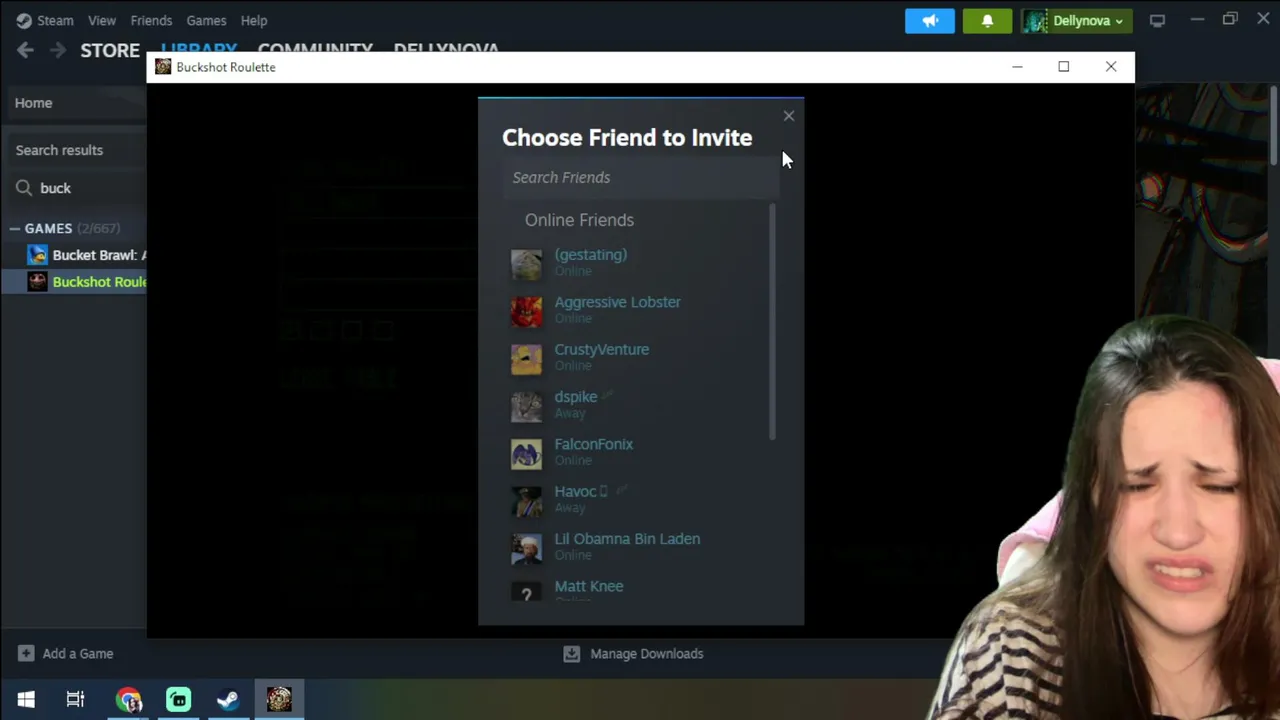The width and height of the screenshot is (1280, 720).
Task: Go to Home in the library sidebar
Action: click(x=34, y=103)
